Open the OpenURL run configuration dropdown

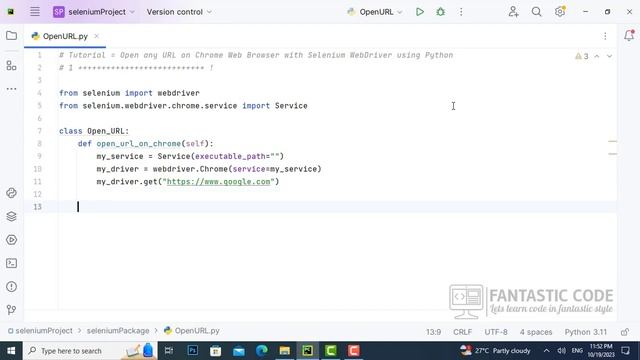click(x=375, y=12)
